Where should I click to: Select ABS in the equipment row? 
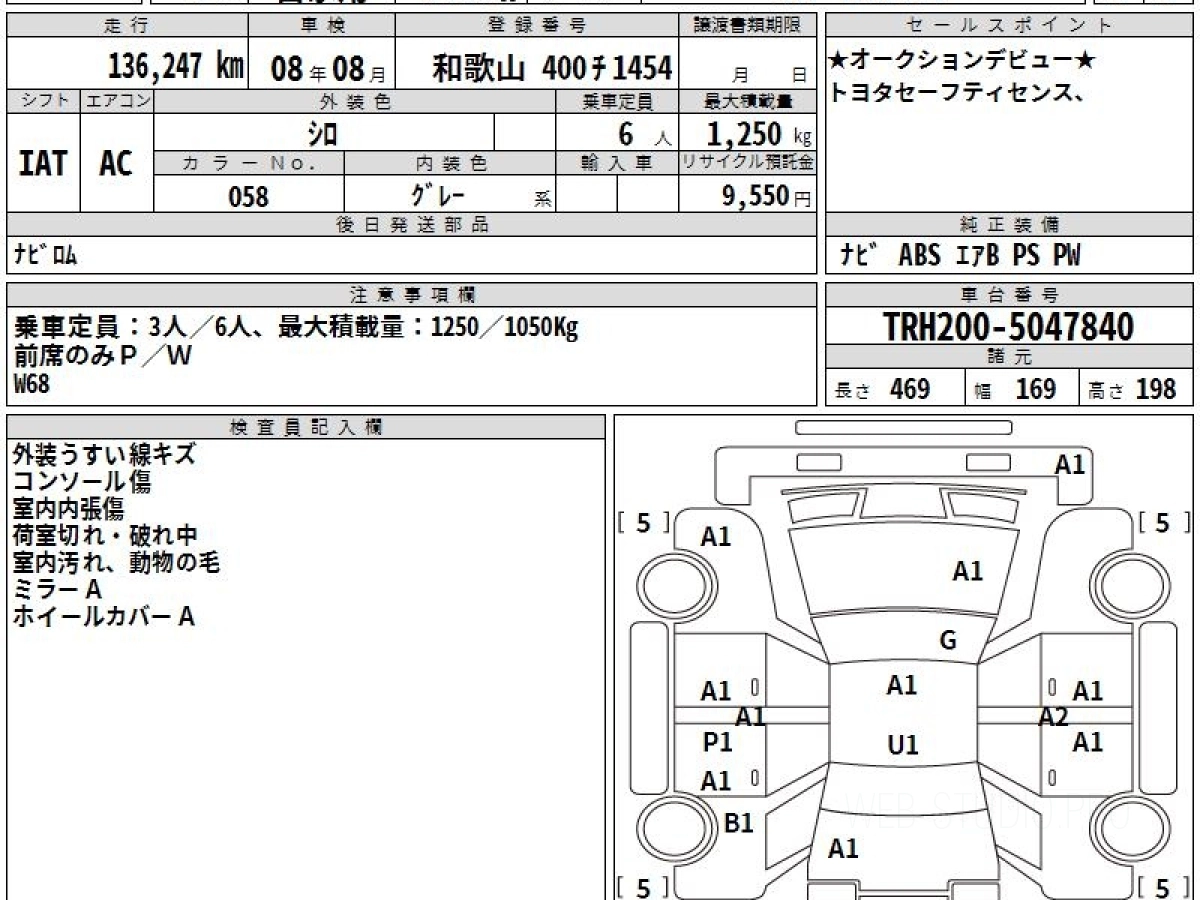(x=919, y=255)
